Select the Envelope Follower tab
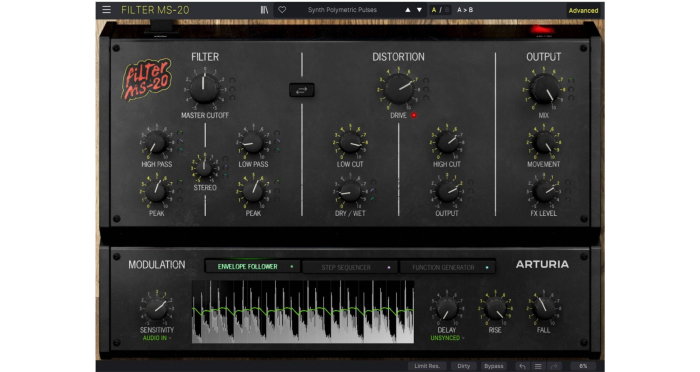This screenshot has width=700, height=372. pyautogui.click(x=253, y=267)
